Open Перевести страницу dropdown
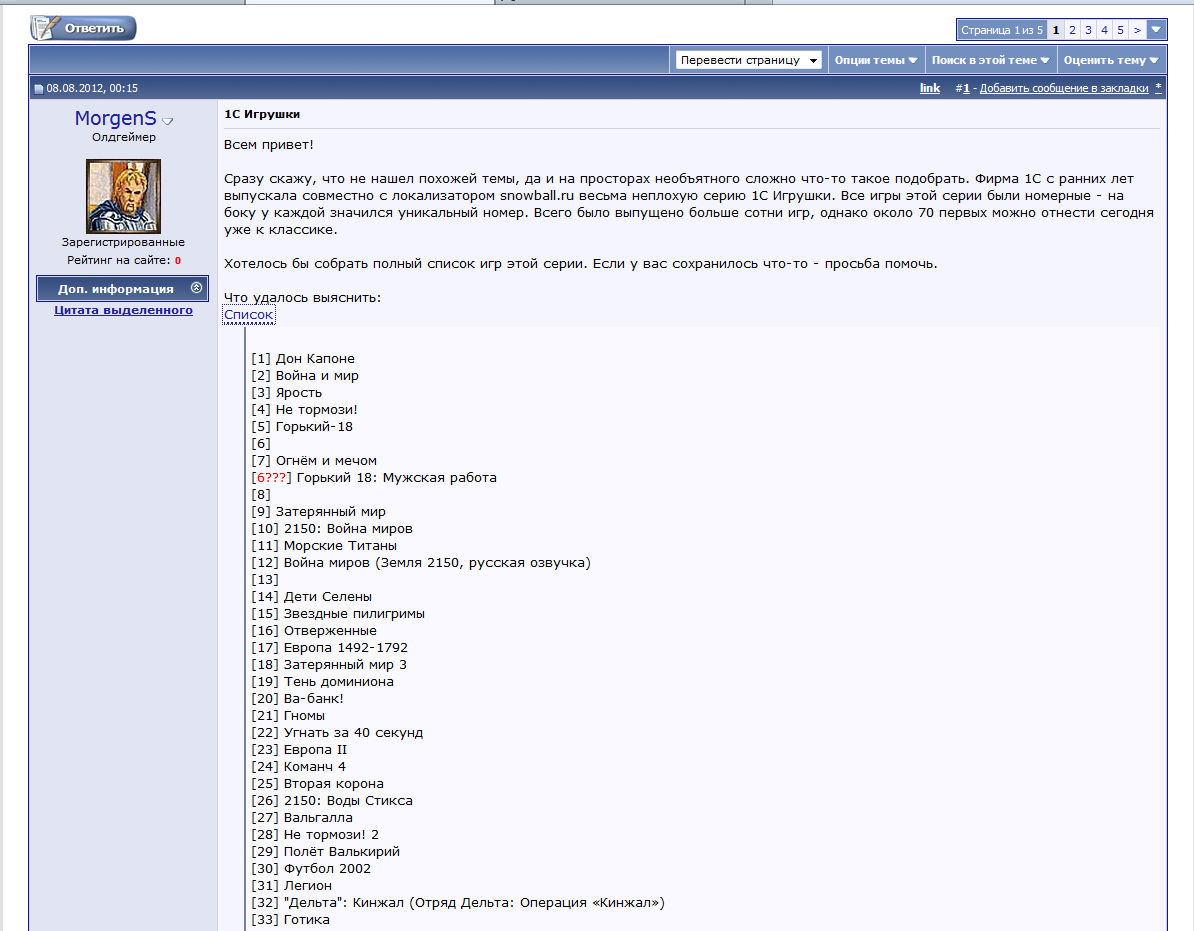 (x=749, y=60)
